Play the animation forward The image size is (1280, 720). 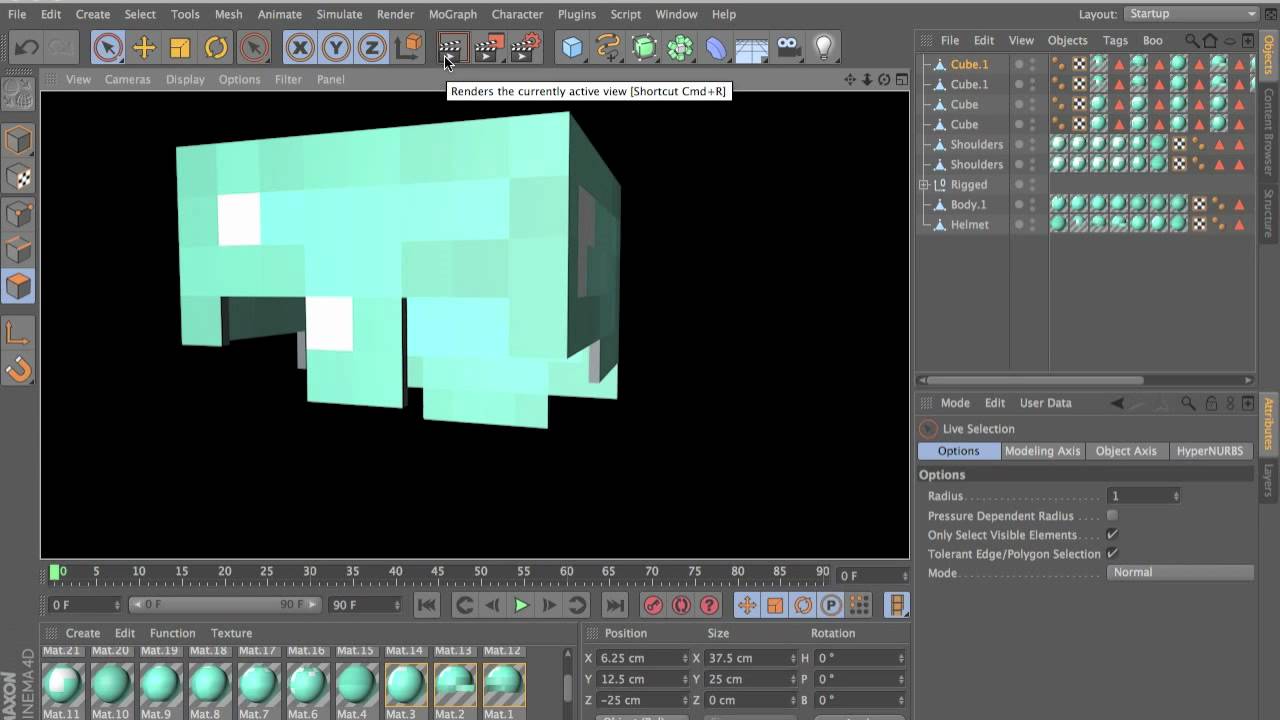click(x=521, y=605)
